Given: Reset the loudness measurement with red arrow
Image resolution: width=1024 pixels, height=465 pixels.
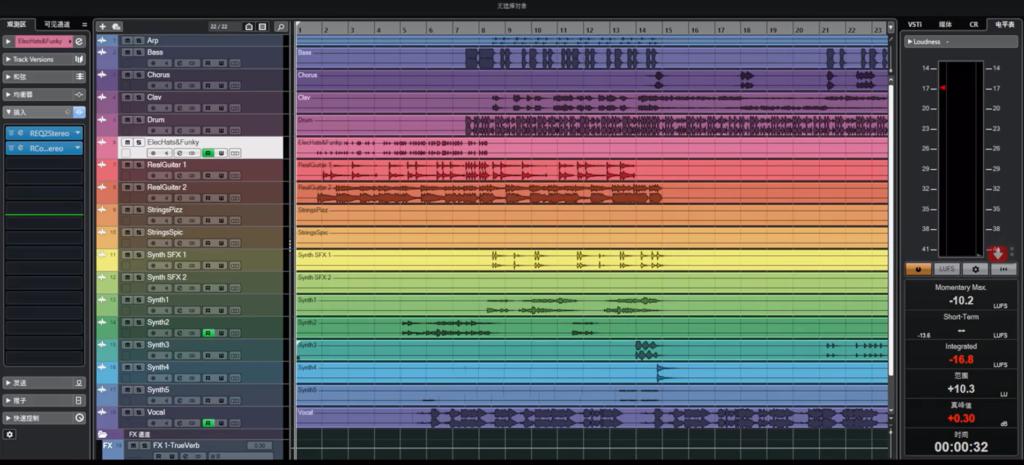Looking at the screenshot, I should pyautogui.click(x=998, y=254).
